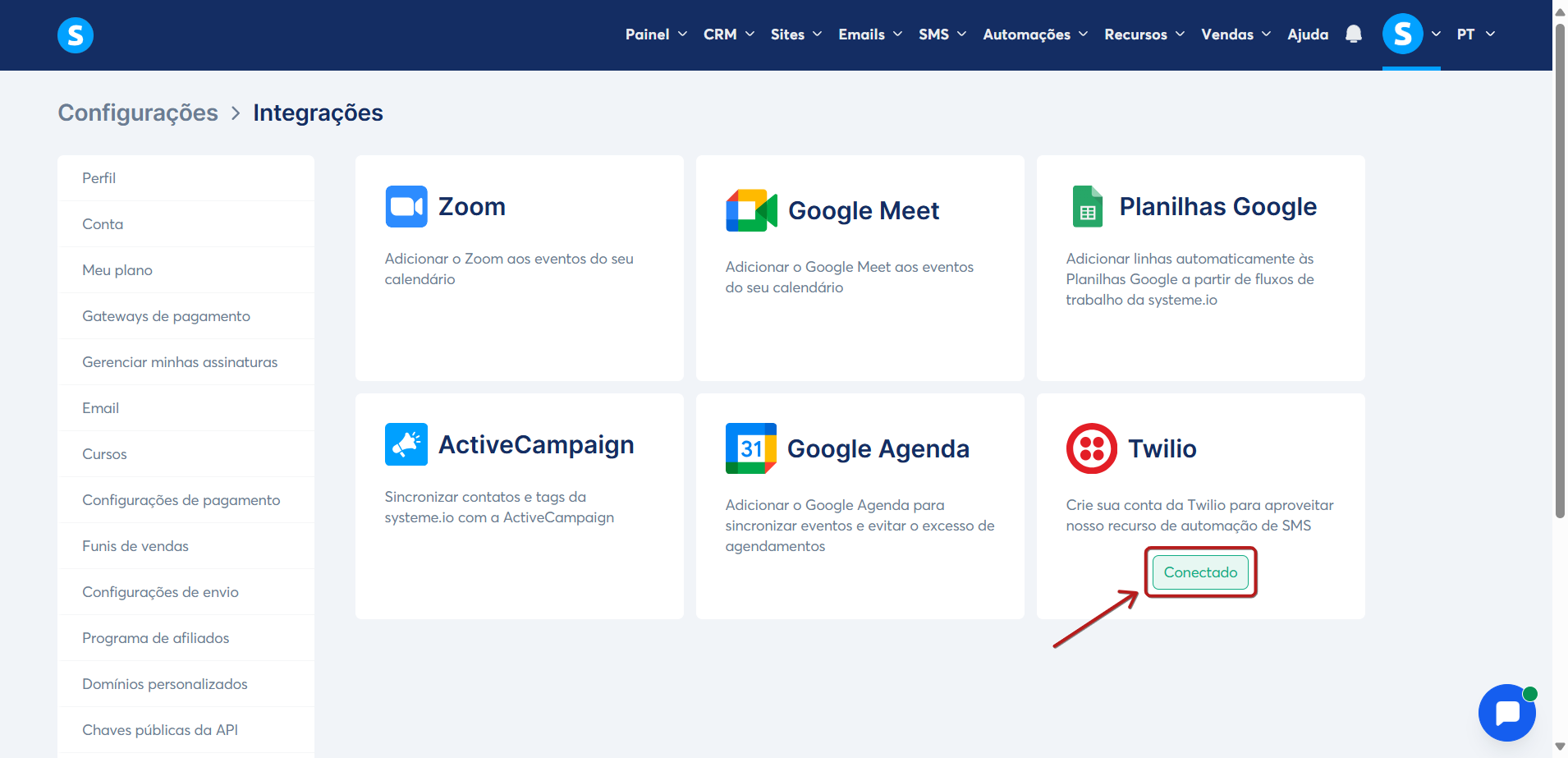The height and width of the screenshot is (758, 1568).
Task: Open Conta settings
Action: [x=186, y=224]
